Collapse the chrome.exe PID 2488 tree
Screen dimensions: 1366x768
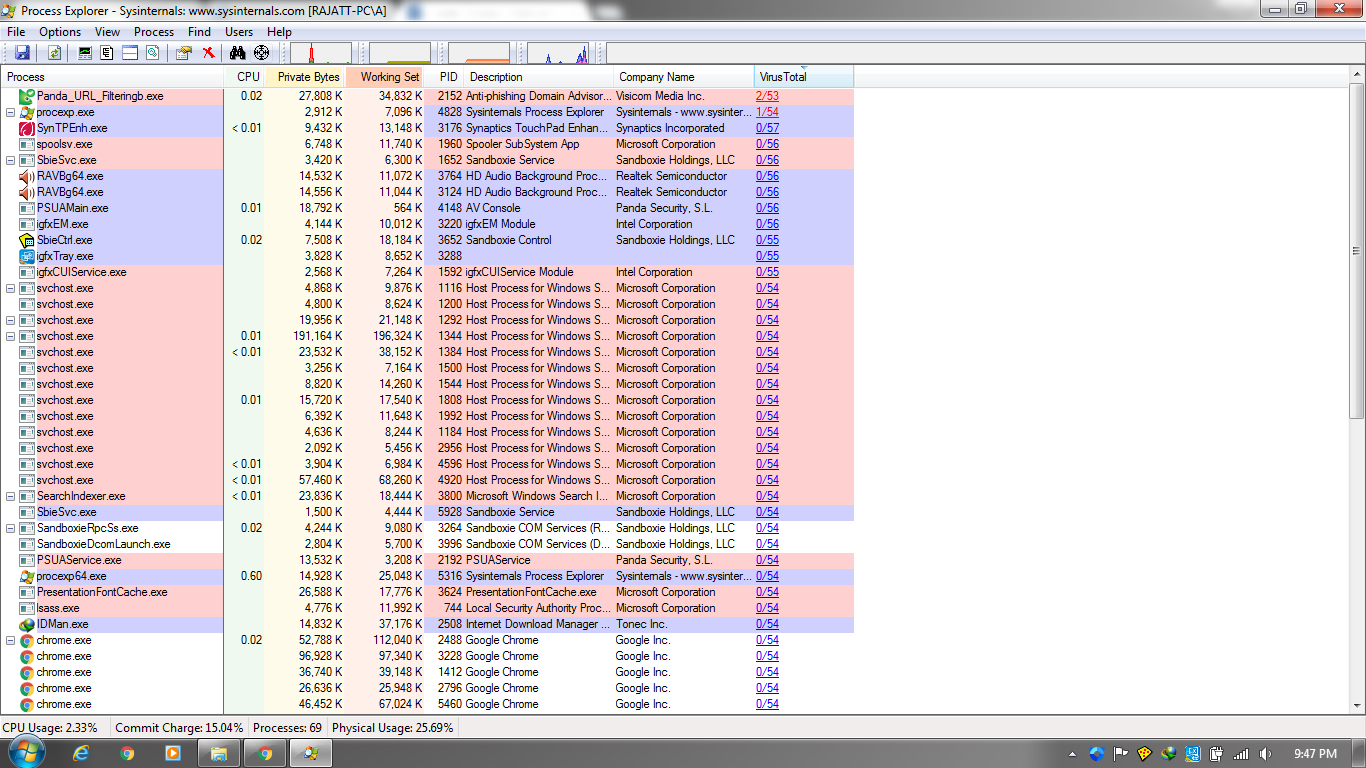point(11,640)
